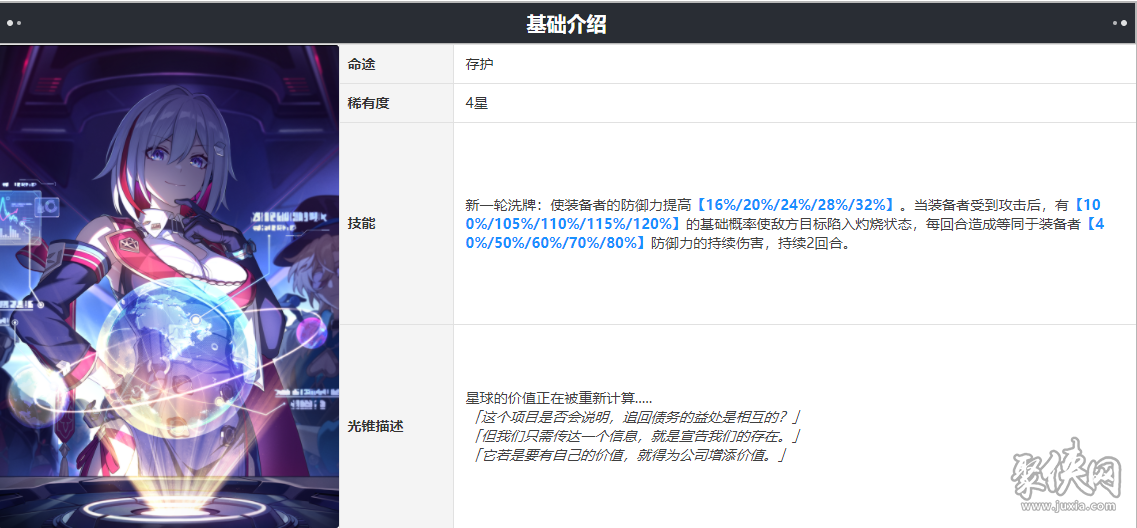This screenshot has width=1137, height=528.
Task: Click the quote starting 这个项目是否会说明
Action: [x=635, y=417]
